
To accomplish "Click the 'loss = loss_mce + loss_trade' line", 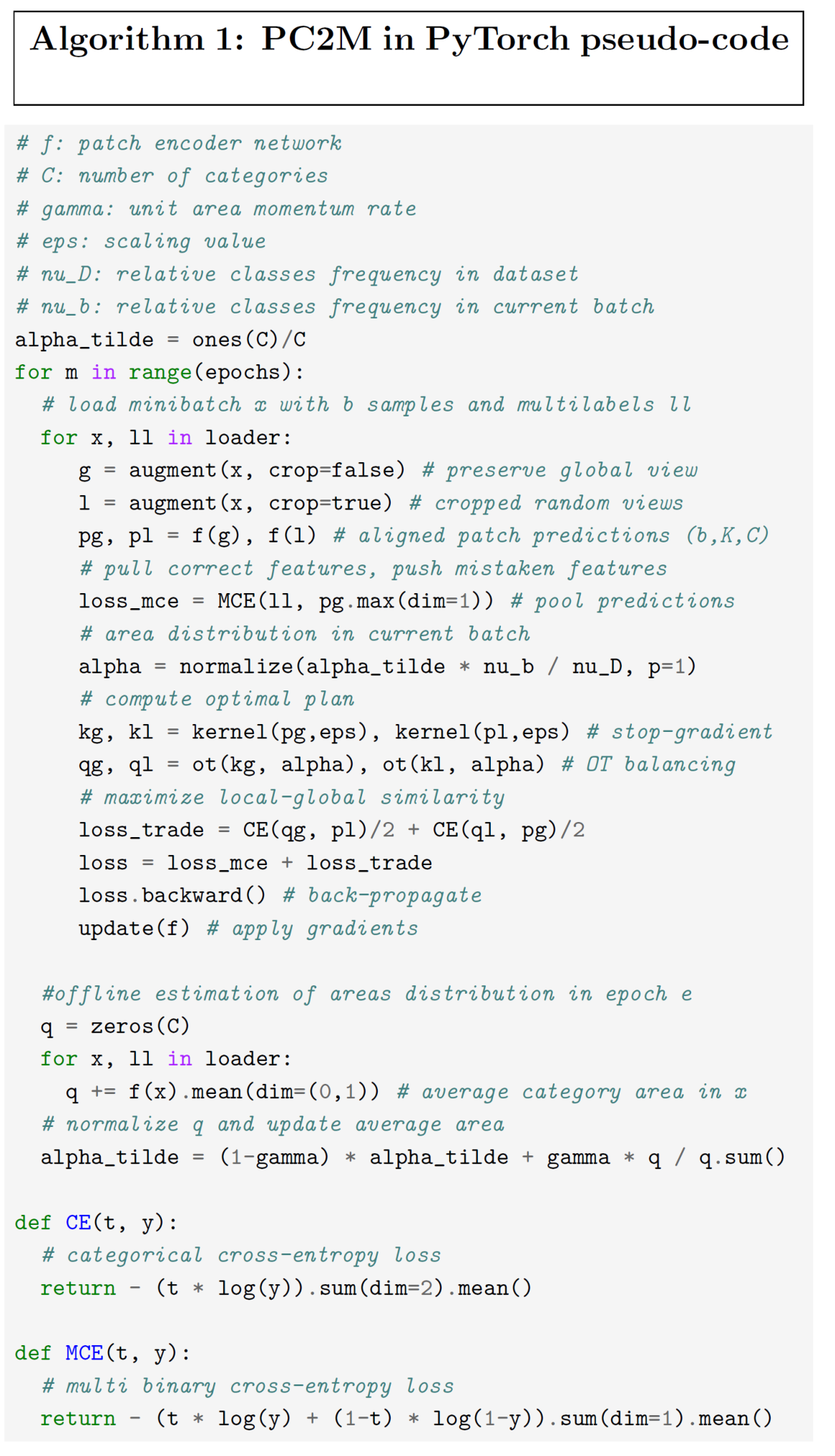I will coord(255,862).
